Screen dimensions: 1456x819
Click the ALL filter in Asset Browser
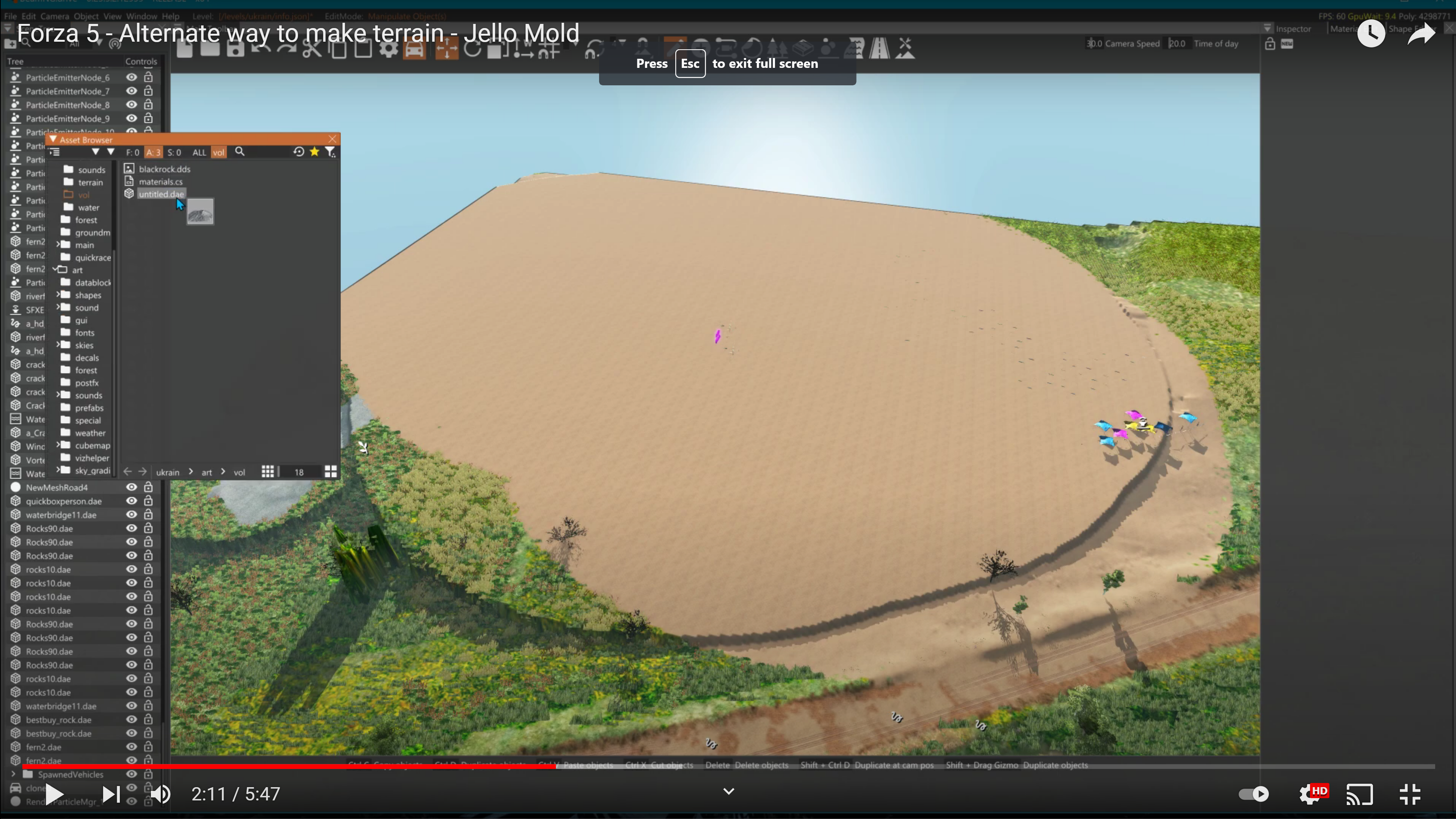click(199, 152)
